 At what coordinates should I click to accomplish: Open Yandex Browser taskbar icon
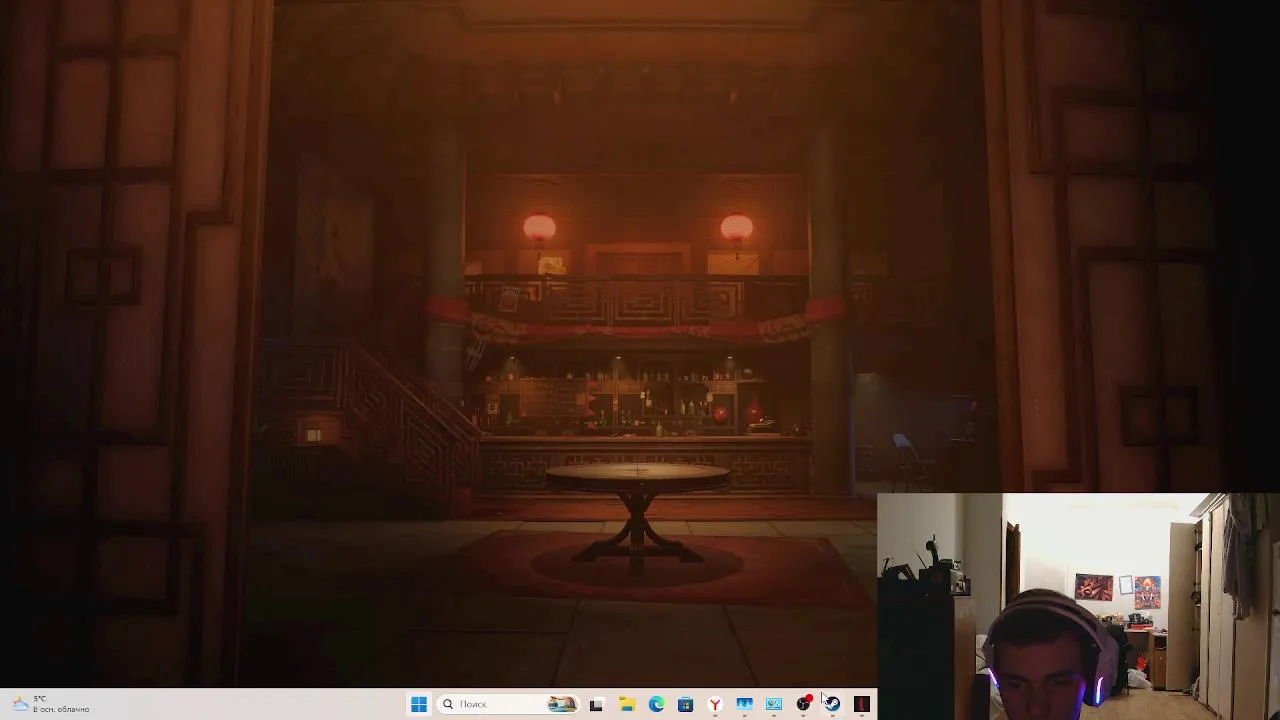(715, 704)
